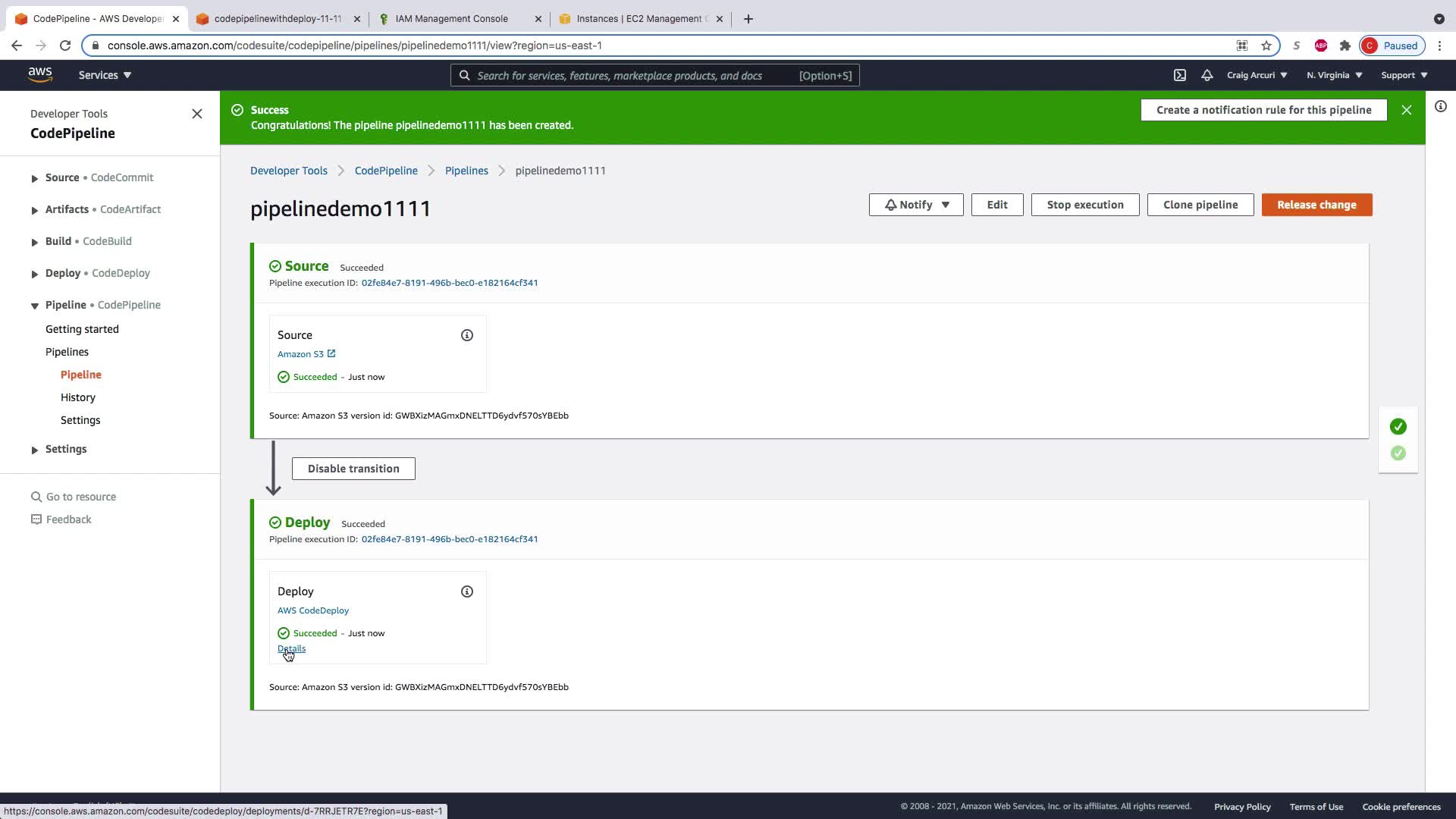1456x819 pixels.
Task: Bookmark page with the star icon
Action: coord(1266,45)
